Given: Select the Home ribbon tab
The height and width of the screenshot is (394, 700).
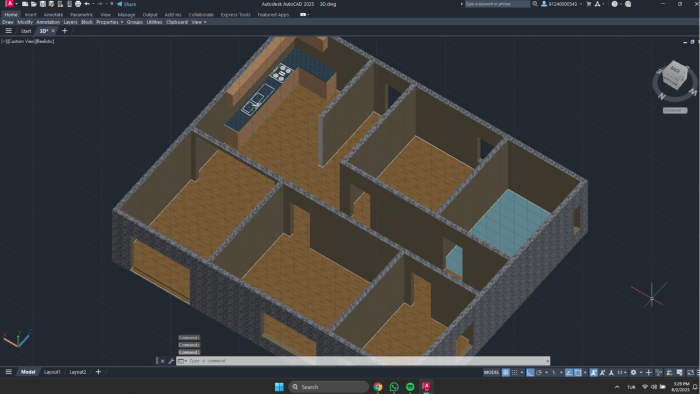Looking at the screenshot, I should [11, 15].
